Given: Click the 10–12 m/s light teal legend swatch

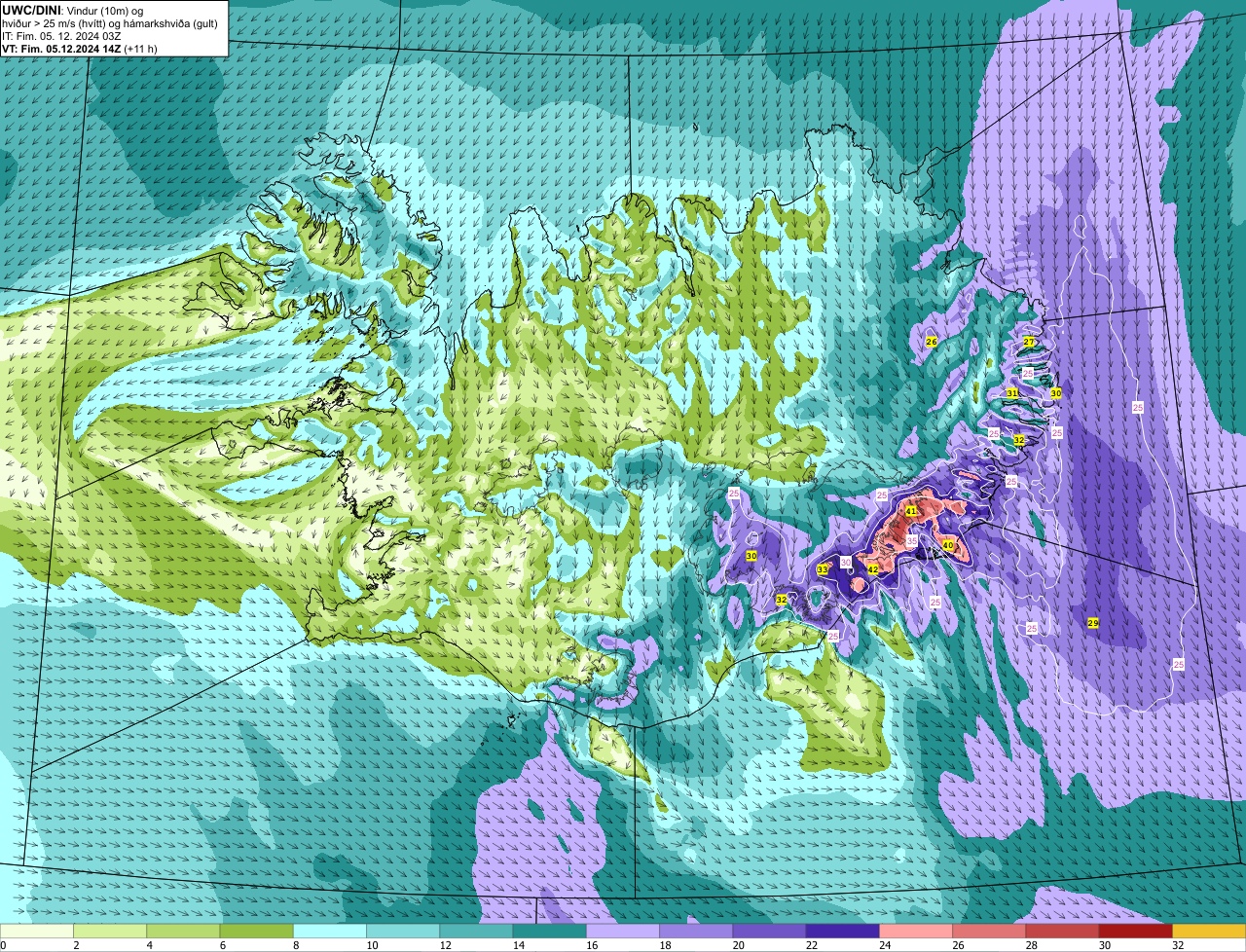Looking at the screenshot, I should 403,932.
